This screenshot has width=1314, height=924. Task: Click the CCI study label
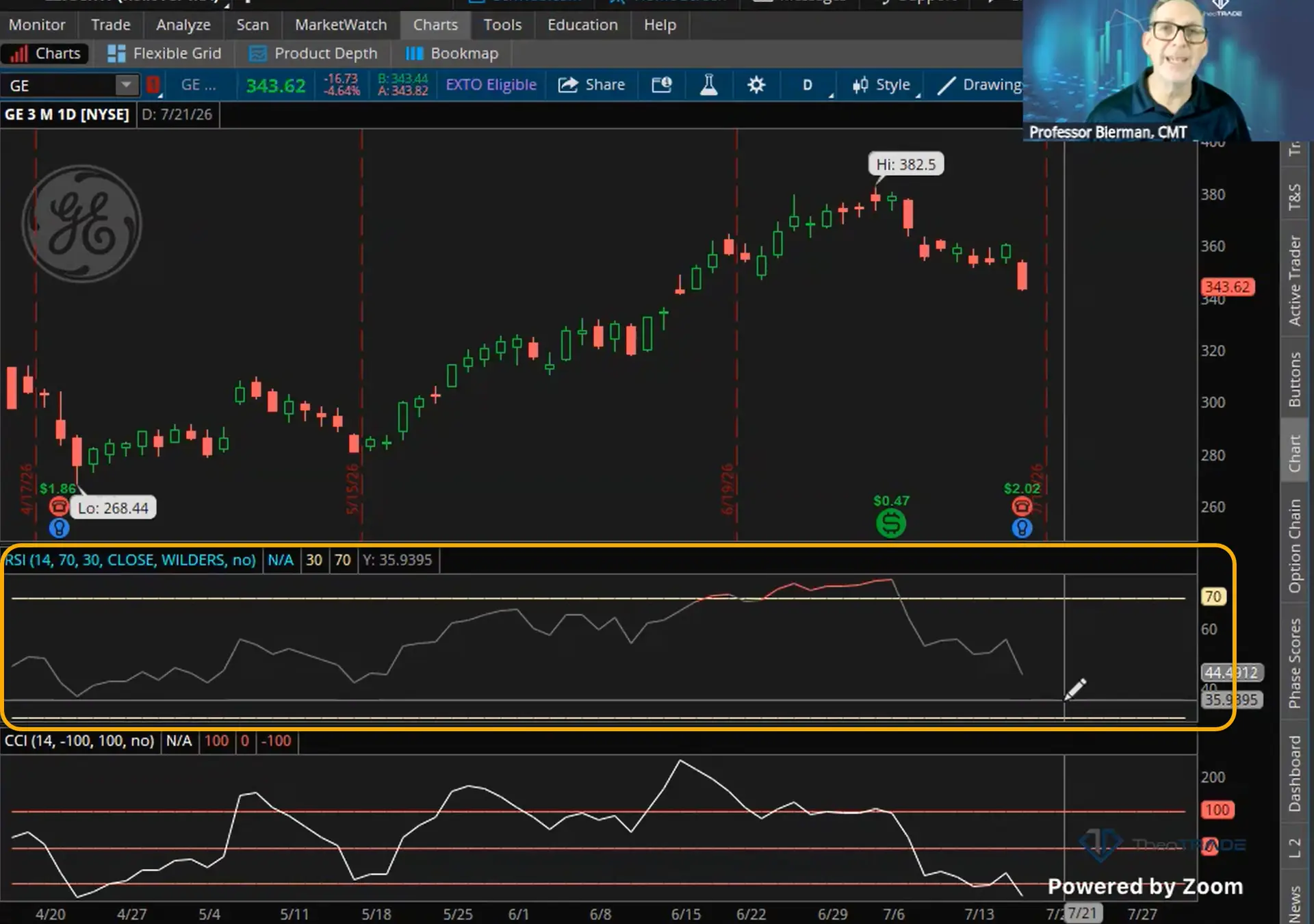point(79,741)
